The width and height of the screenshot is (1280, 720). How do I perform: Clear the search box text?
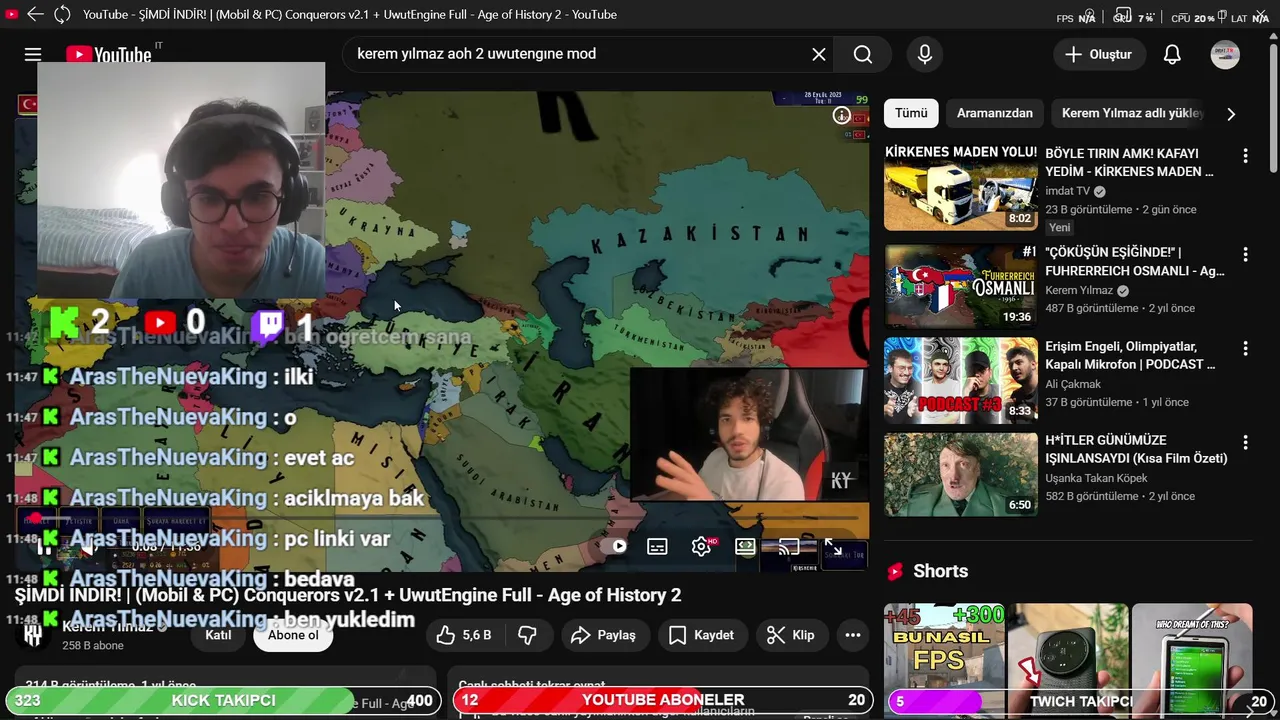click(x=819, y=54)
